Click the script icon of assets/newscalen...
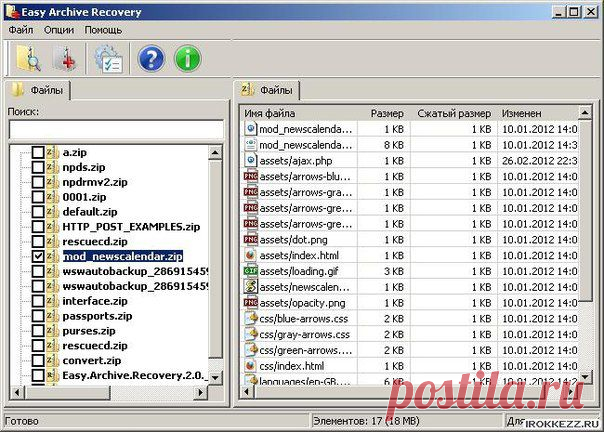Image resolution: width=604 pixels, height=432 pixels. (250, 287)
